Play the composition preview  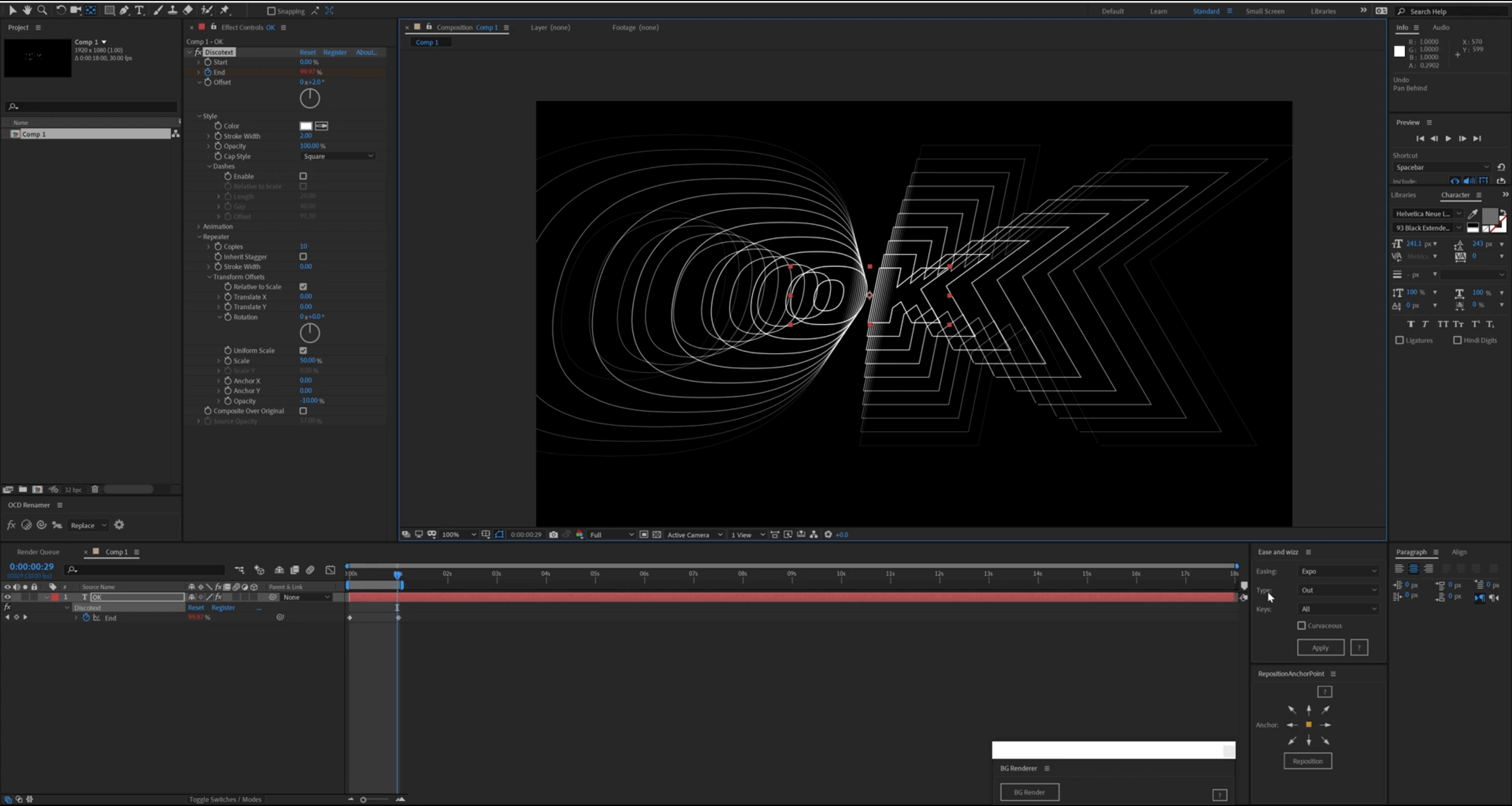tap(1448, 139)
